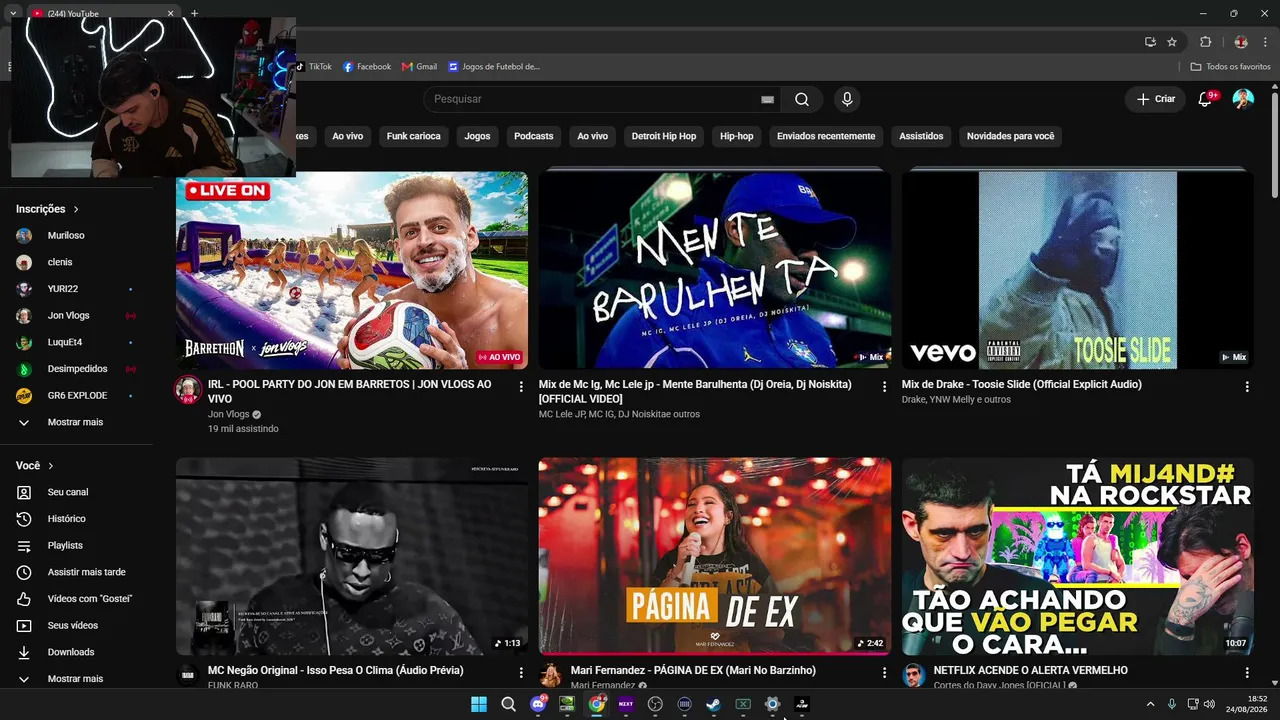
Task: Open options menu for the Toosie Slide mix
Action: (x=1247, y=386)
